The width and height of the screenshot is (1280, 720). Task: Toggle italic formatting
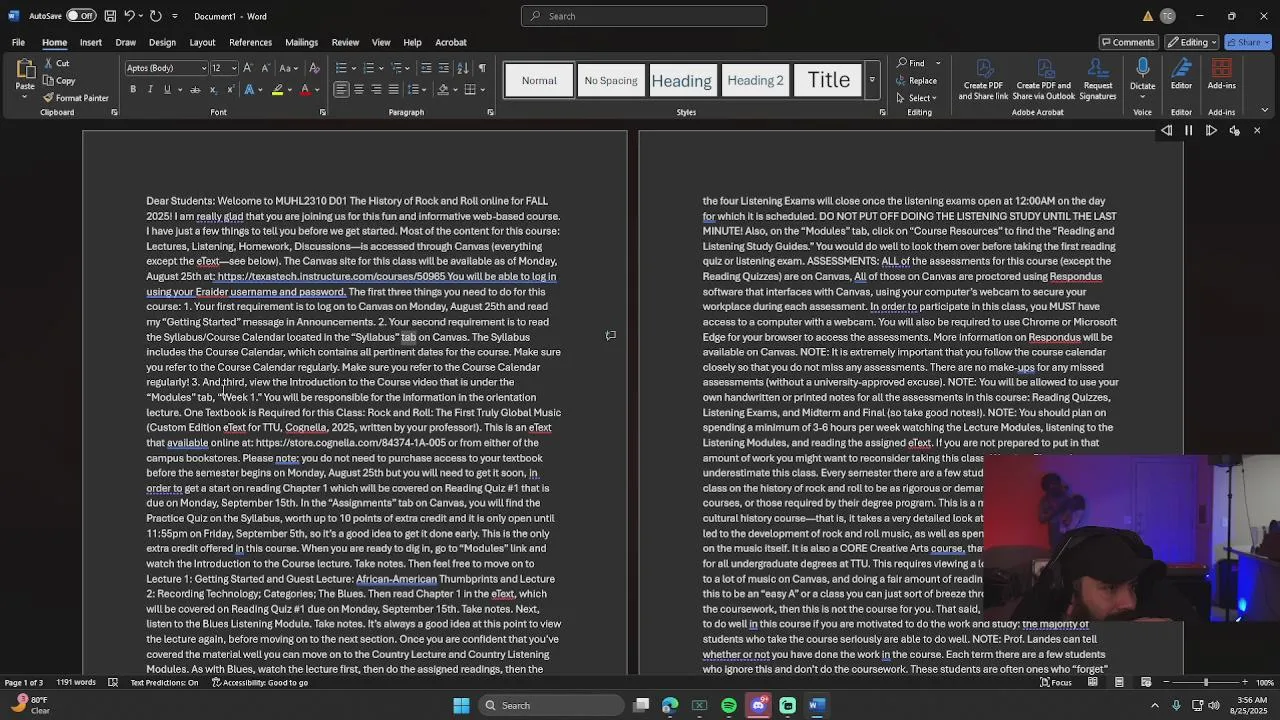pyautogui.click(x=150, y=89)
